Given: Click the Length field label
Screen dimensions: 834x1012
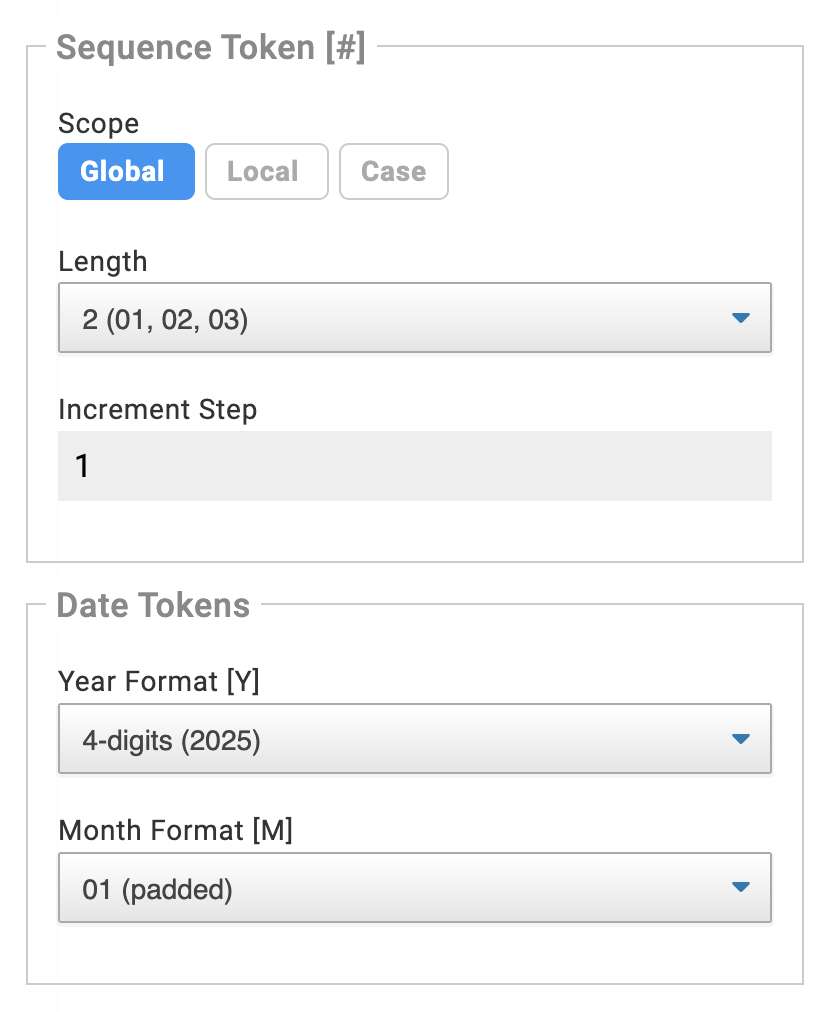Looking at the screenshot, I should click(102, 262).
